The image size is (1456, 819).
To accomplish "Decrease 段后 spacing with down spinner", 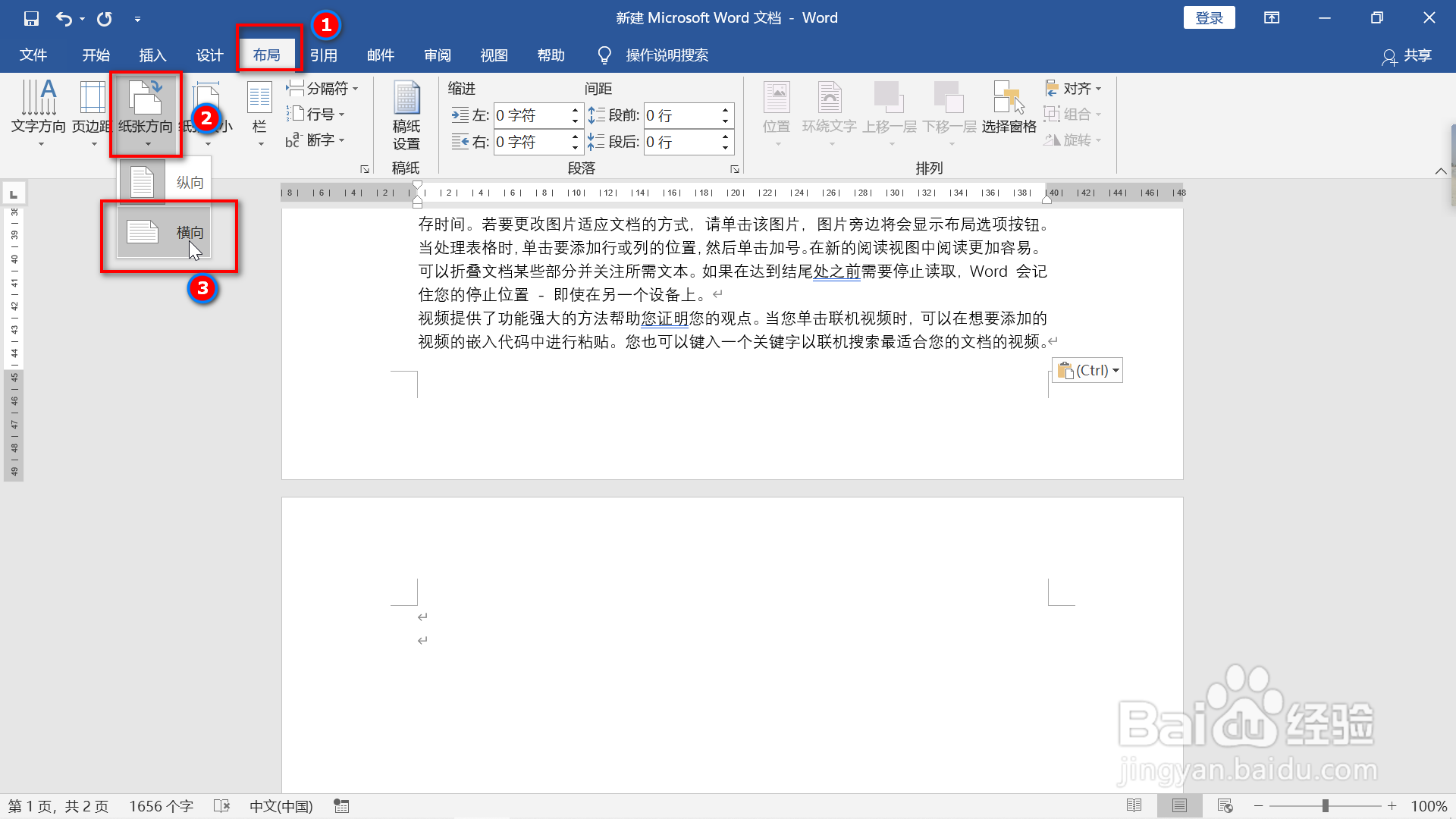I will 726,148.
